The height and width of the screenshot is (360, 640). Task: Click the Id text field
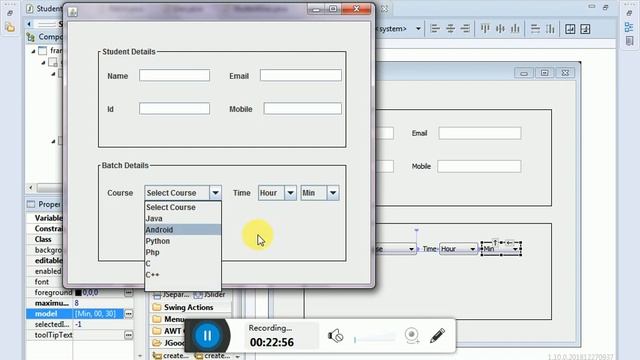pyautogui.click(x=174, y=109)
